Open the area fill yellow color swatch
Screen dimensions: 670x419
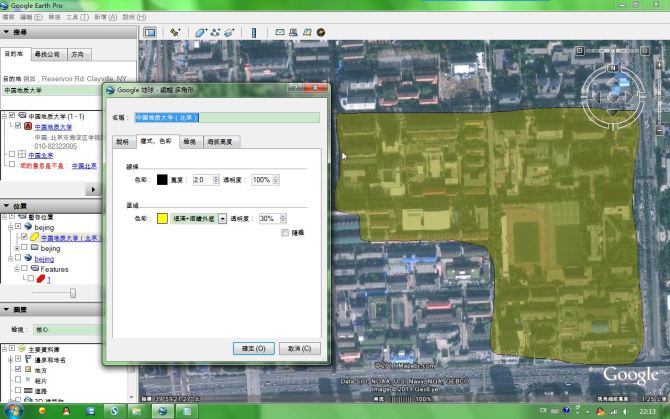coord(162,219)
